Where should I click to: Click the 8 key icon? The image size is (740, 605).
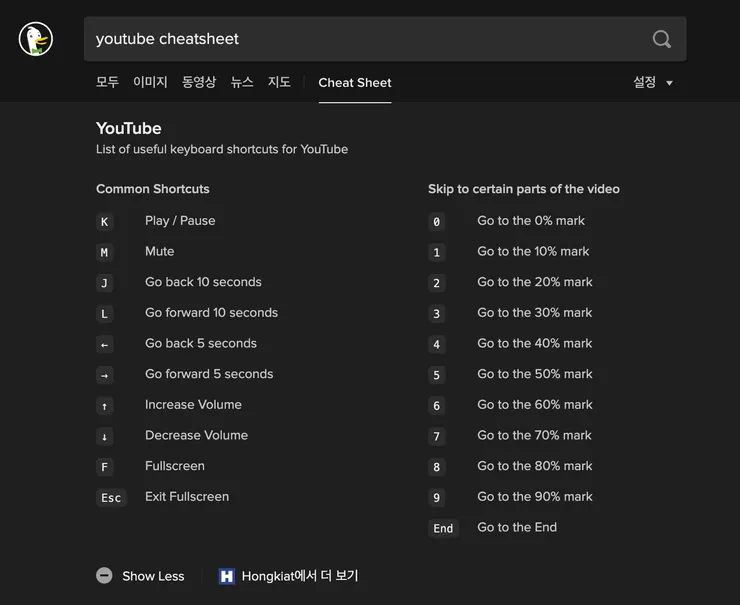pyautogui.click(x=437, y=467)
